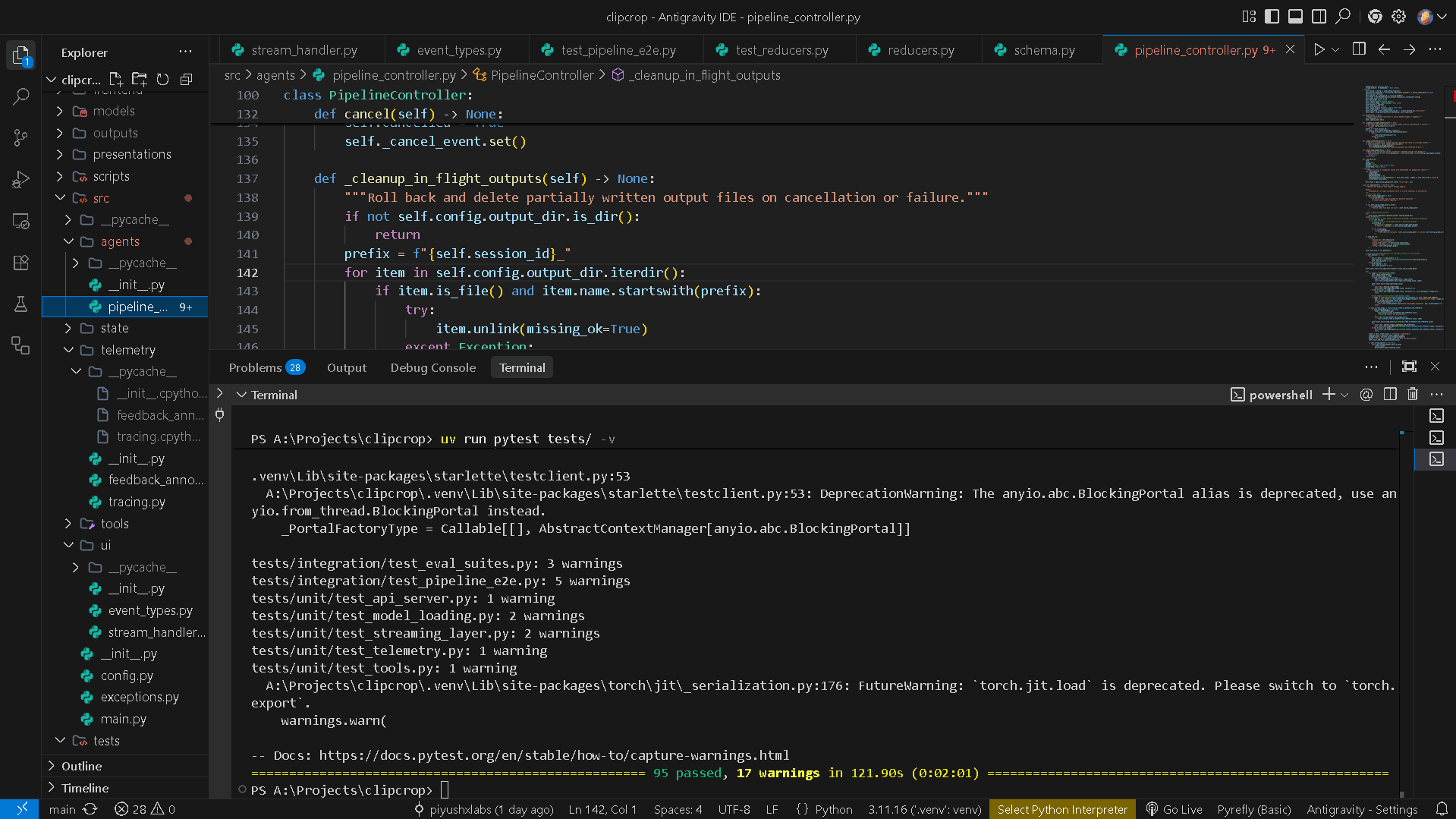Image resolution: width=1456 pixels, height=819 pixels.
Task: Open the reducers.py editor tab
Action: tap(918, 50)
